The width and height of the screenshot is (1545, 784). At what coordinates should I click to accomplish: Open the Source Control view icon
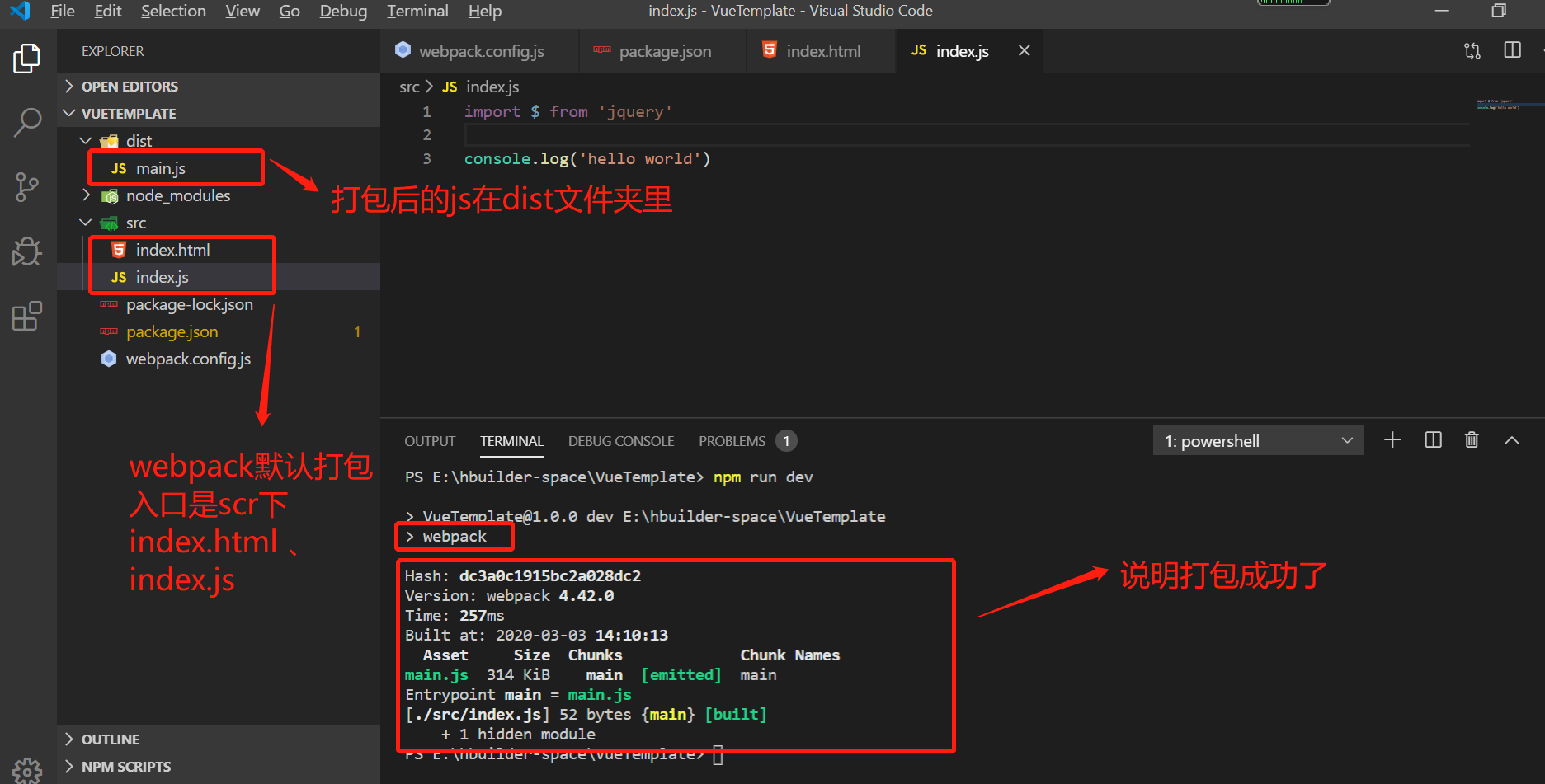point(27,187)
